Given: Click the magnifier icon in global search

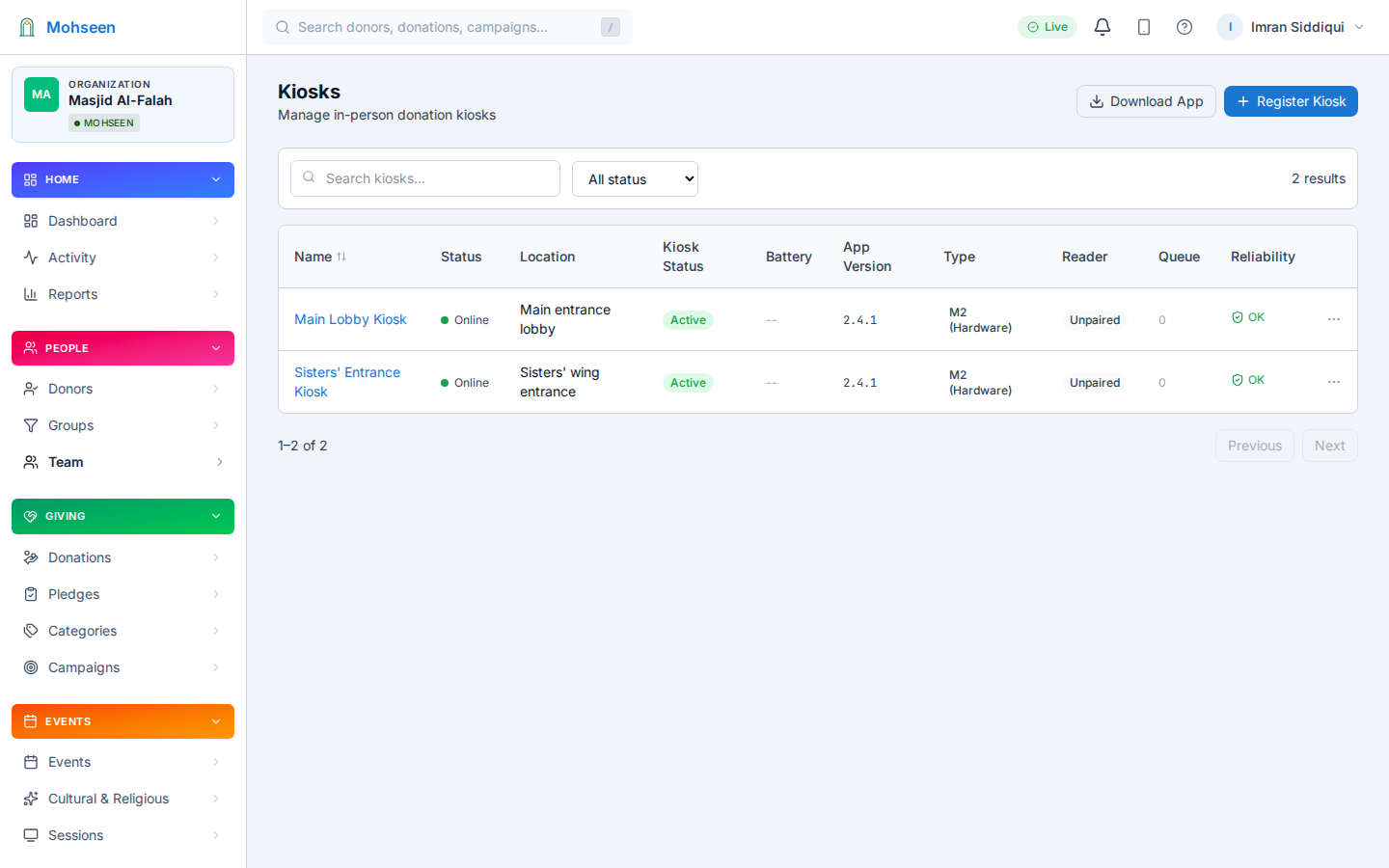Looking at the screenshot, I should tap(283, 27).
